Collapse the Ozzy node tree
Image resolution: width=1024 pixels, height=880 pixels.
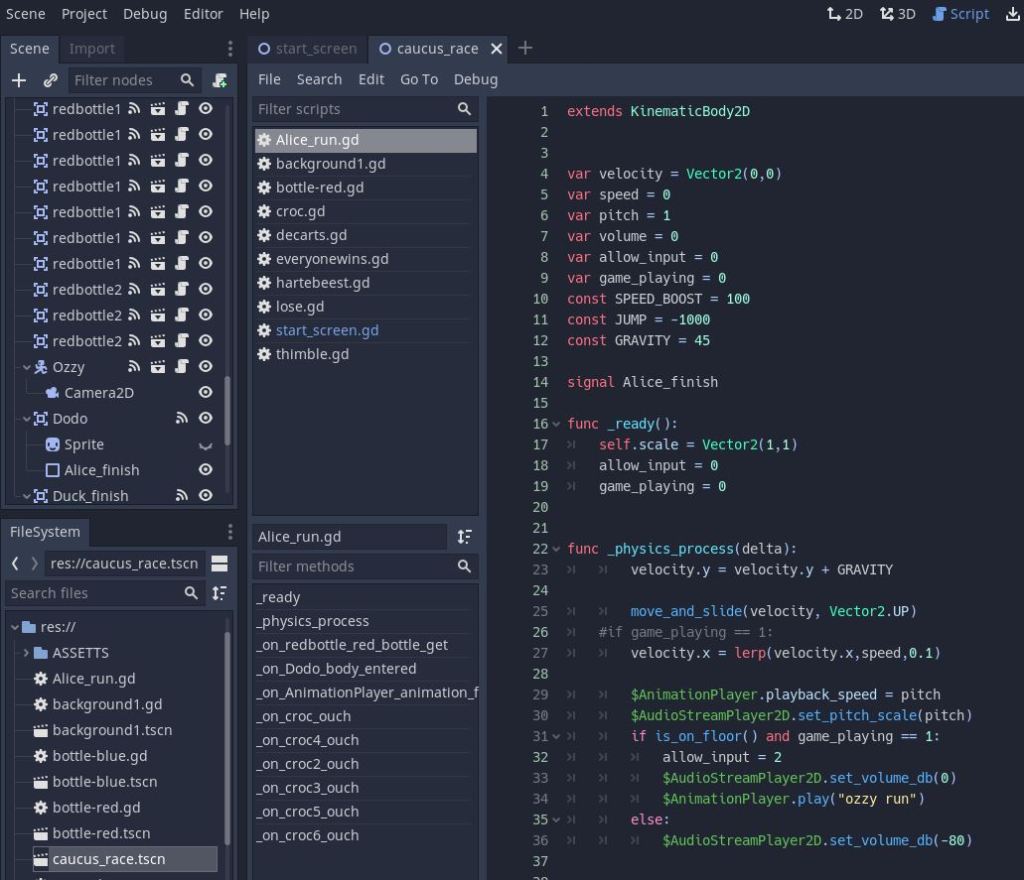click(x=27, y=367)
